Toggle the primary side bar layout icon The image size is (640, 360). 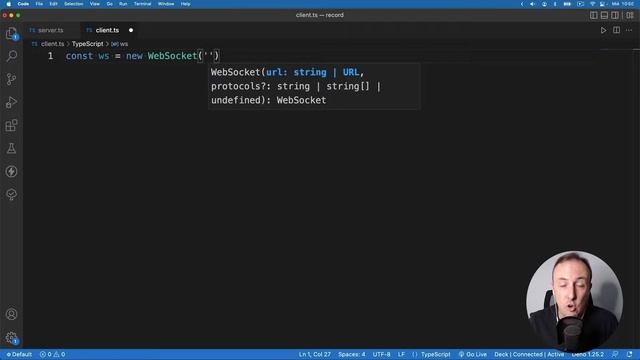point(593,15)
